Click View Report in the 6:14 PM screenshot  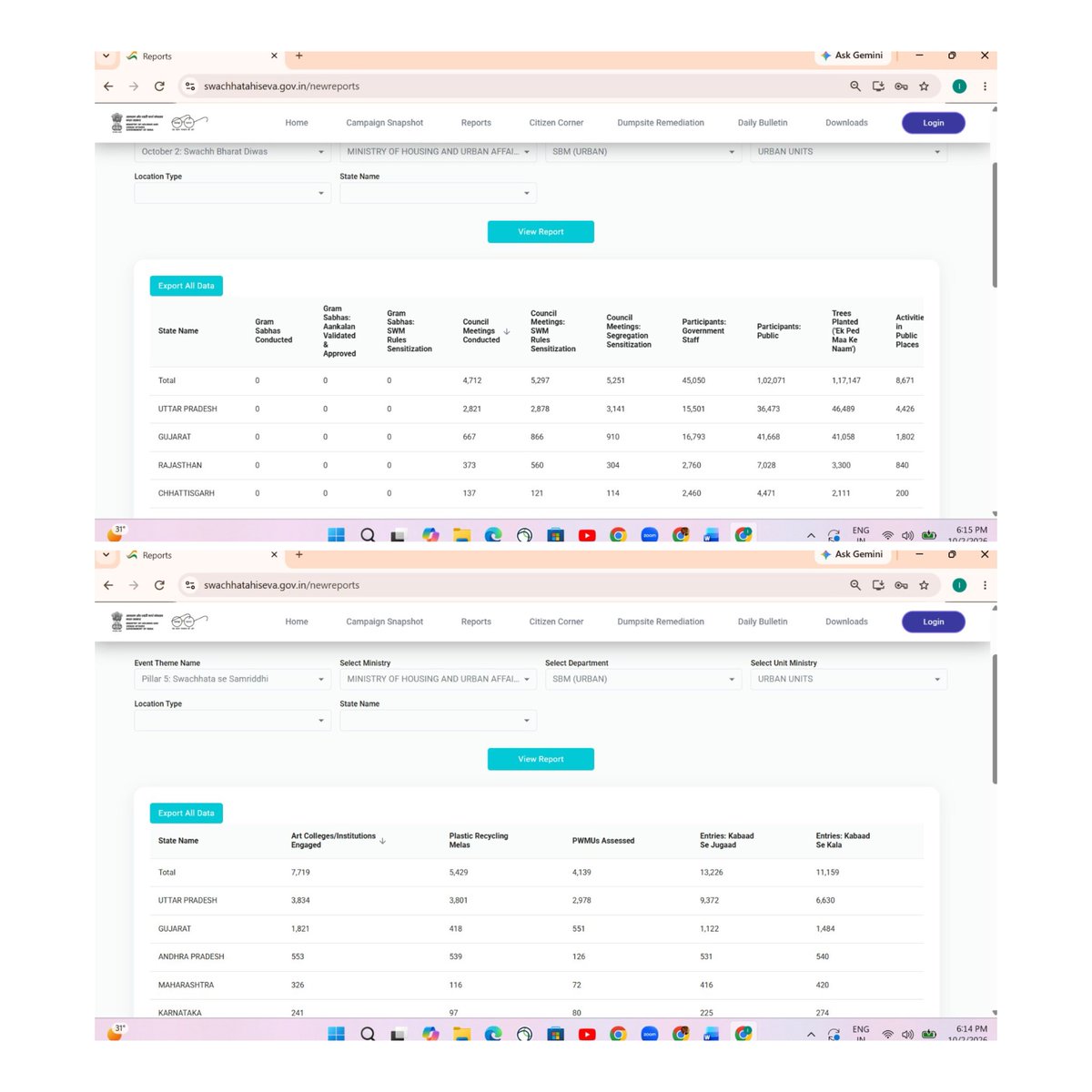[541, 759]
